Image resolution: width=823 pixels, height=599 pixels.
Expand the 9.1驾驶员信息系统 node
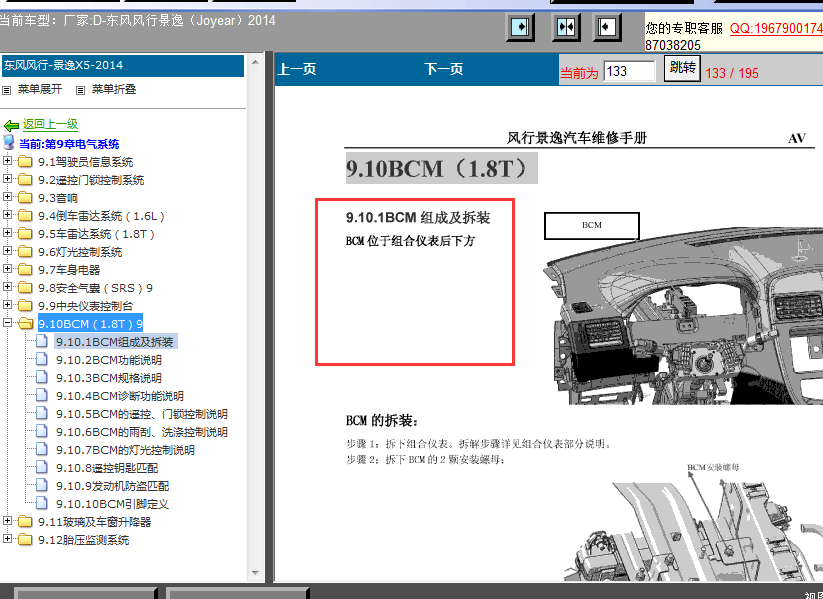click(7, 161)
